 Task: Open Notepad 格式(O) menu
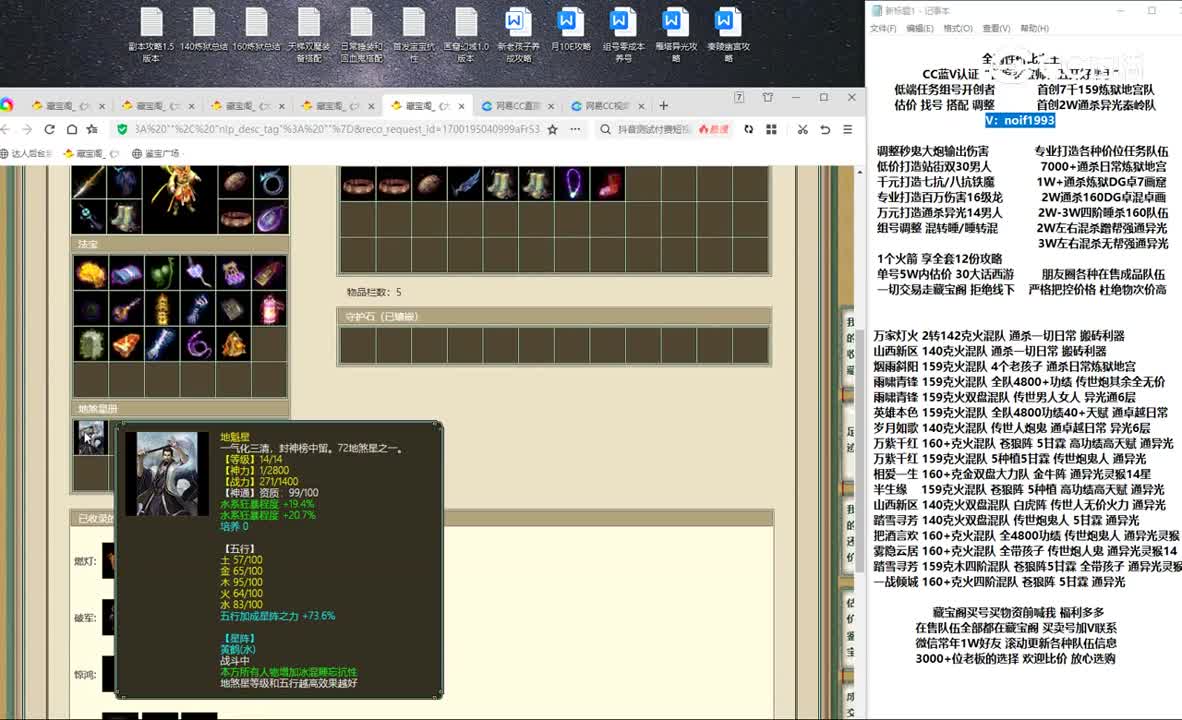[957, 29]
